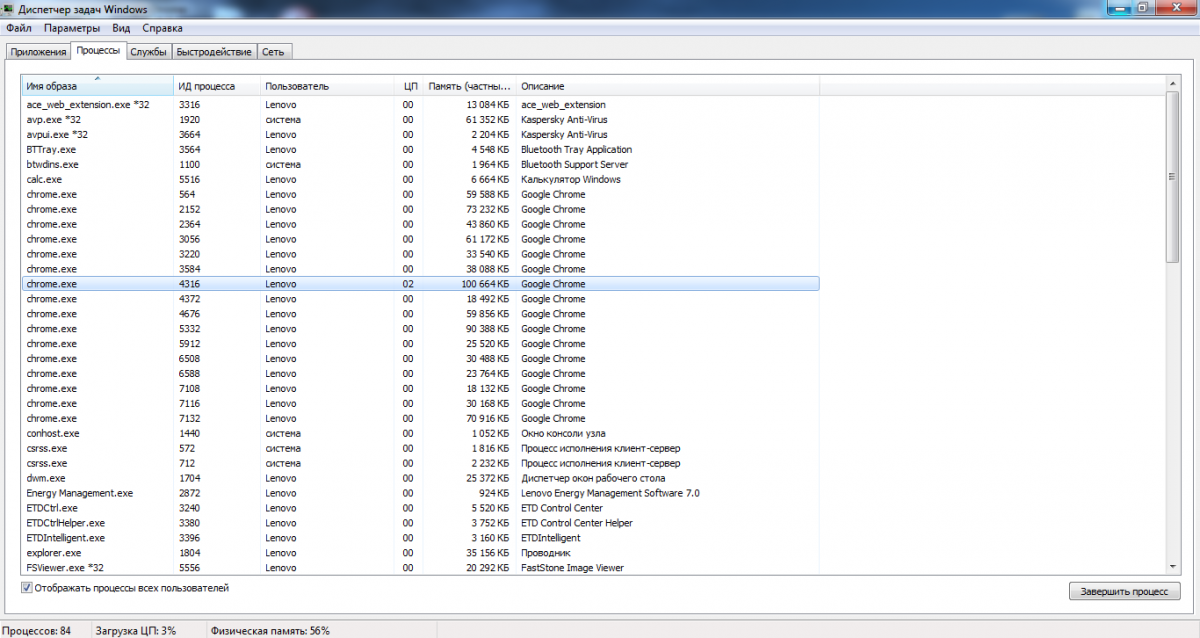
Task: Select chrome.exe with PID 5912
Action: click(420, 344)
